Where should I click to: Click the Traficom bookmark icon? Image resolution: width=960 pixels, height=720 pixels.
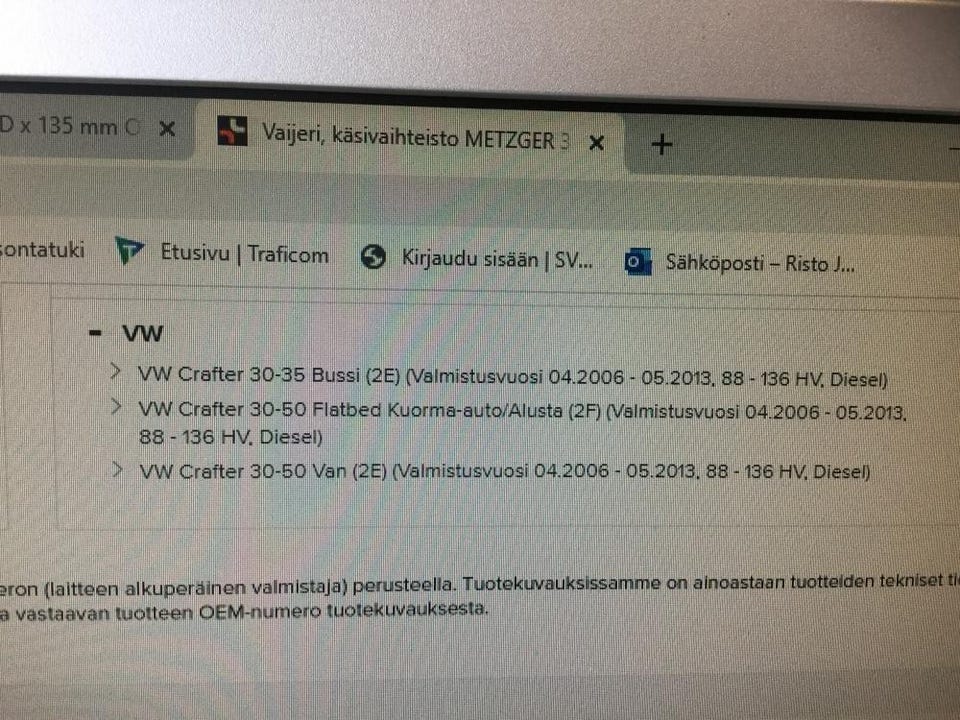pyautogui.click(x=129, y=250)
